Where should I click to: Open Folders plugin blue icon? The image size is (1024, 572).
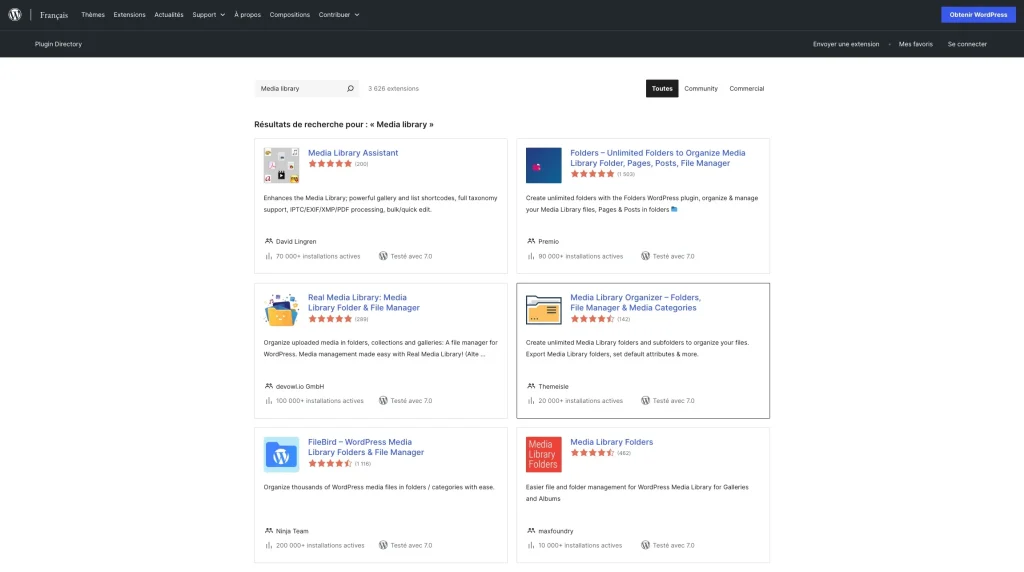[x=543, y=165]
